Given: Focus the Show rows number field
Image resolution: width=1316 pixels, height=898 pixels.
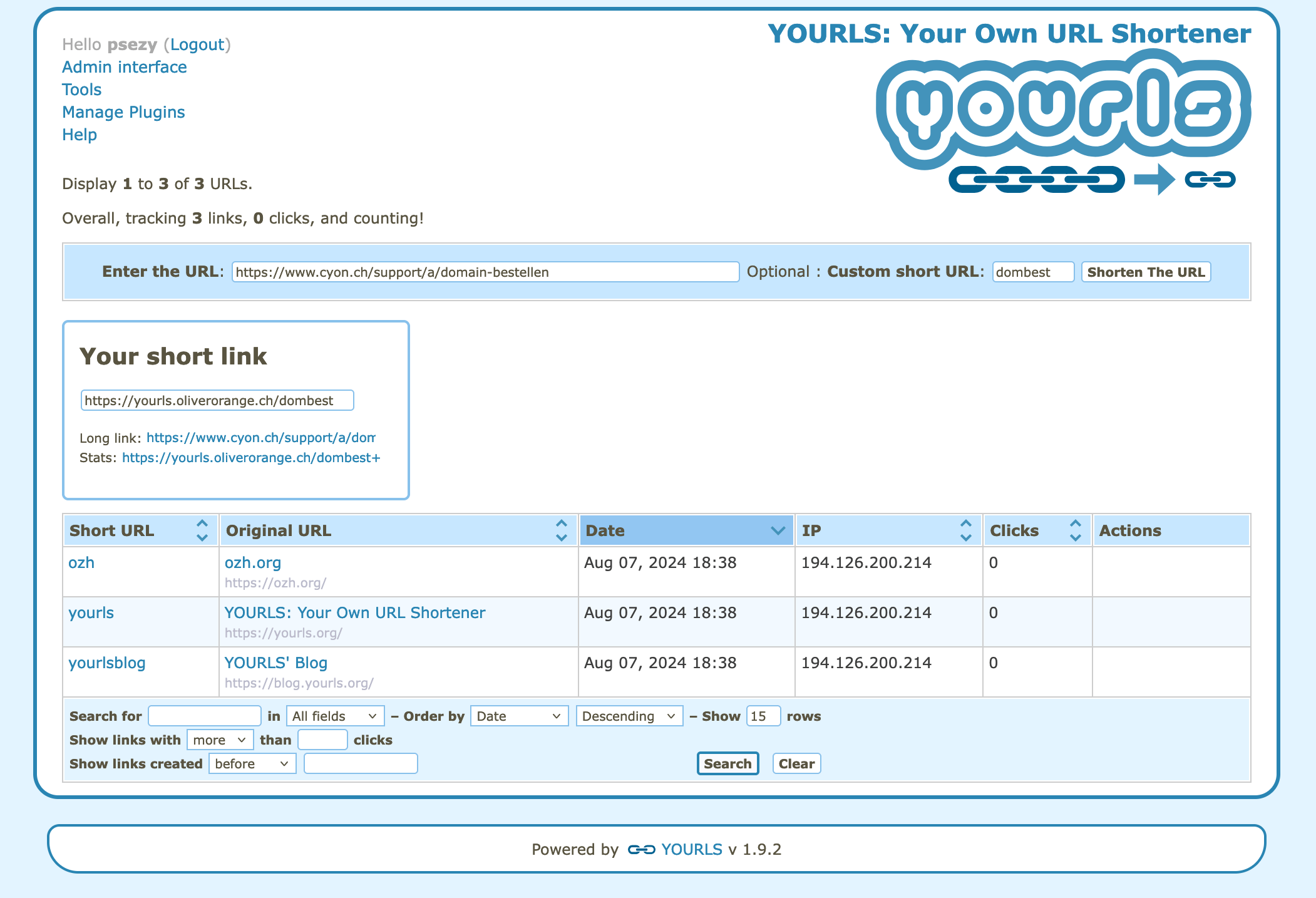Looking at the screenshot, I should click(x=764, y=716).
